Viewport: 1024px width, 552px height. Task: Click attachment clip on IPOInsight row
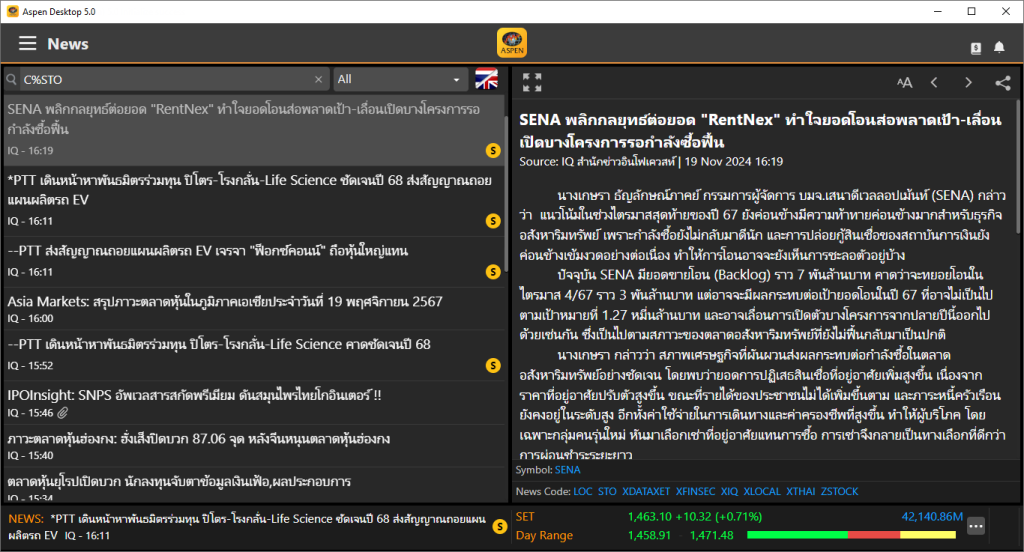point(63,413)
